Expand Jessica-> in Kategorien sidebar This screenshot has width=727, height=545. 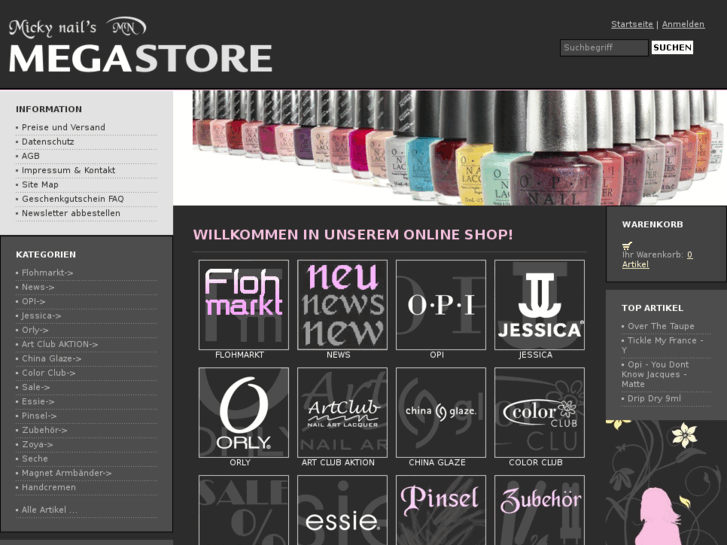coord(41,316)
